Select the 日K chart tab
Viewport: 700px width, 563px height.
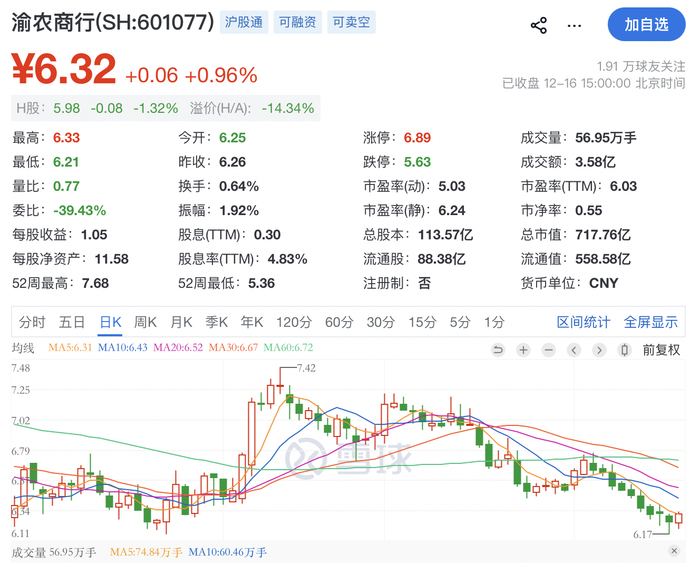[110, 322]
